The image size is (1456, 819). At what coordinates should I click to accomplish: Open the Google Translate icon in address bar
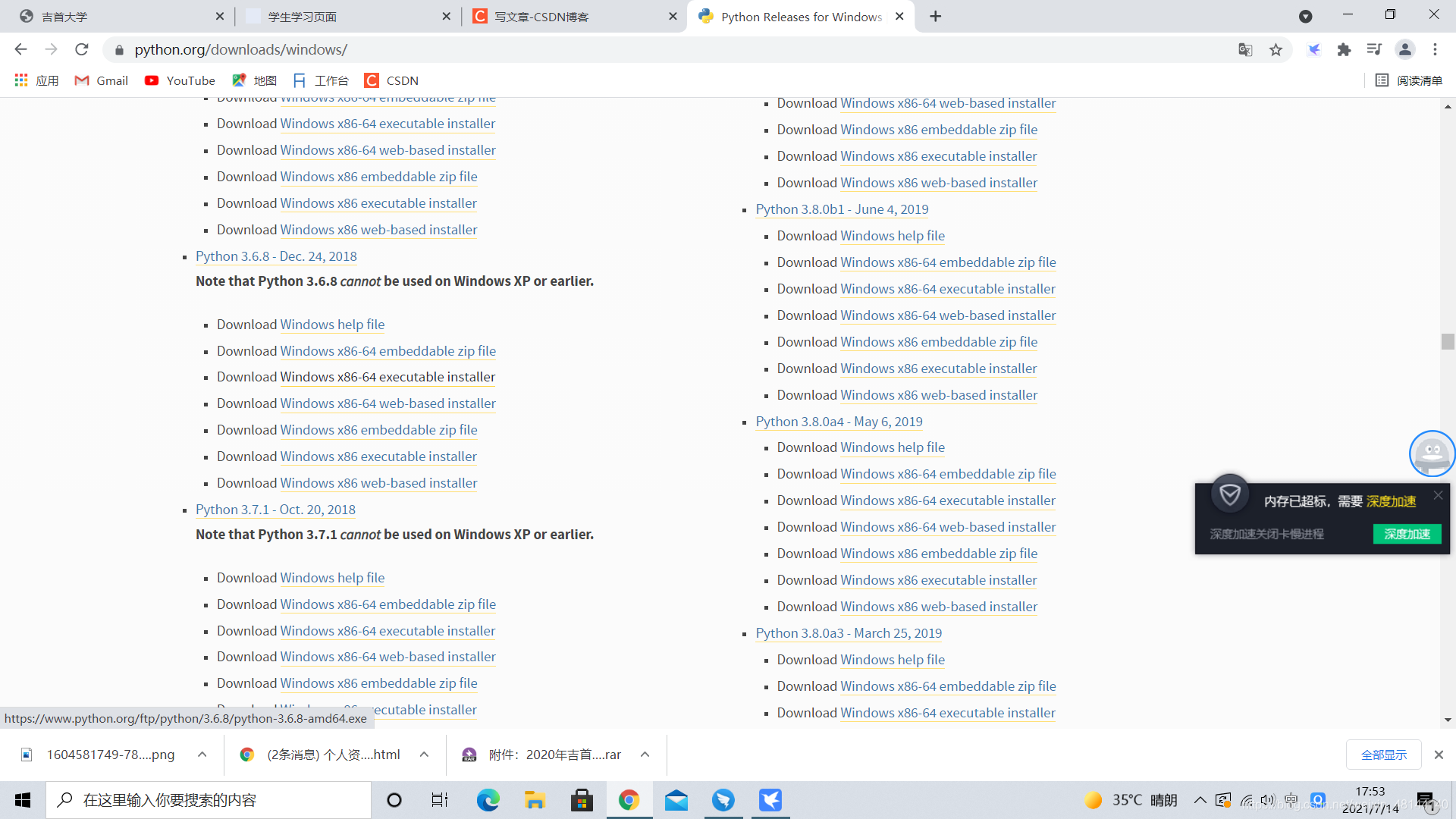tap(1245, 49)
